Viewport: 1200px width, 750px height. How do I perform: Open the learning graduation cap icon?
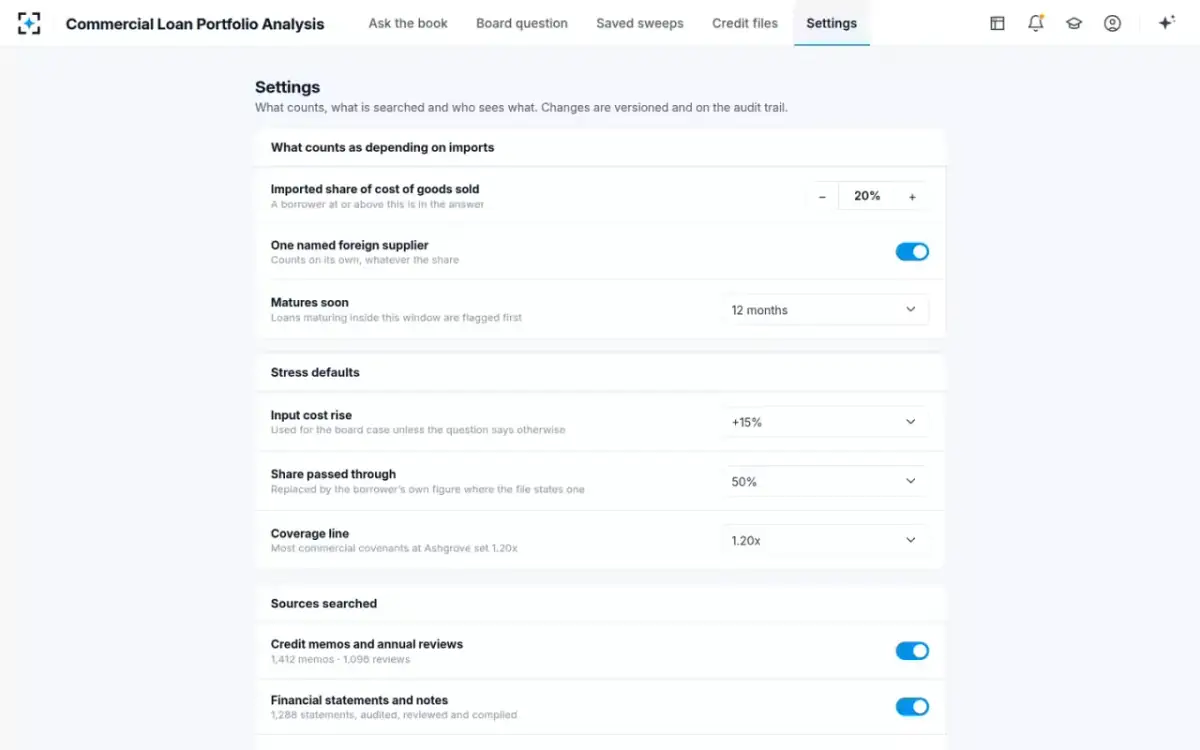point(1074,23)
